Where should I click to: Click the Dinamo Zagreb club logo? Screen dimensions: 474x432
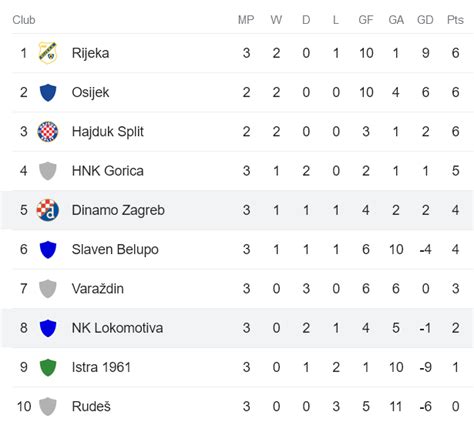(48, 210)
